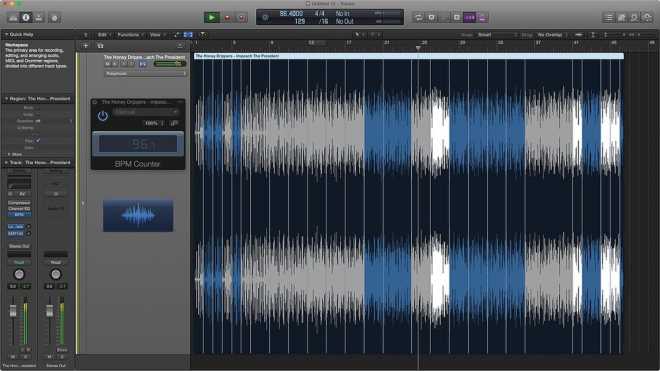This screenshot has width=660, height=371.
Task: Open the Compressor plug-in slot
Action: 19,203
